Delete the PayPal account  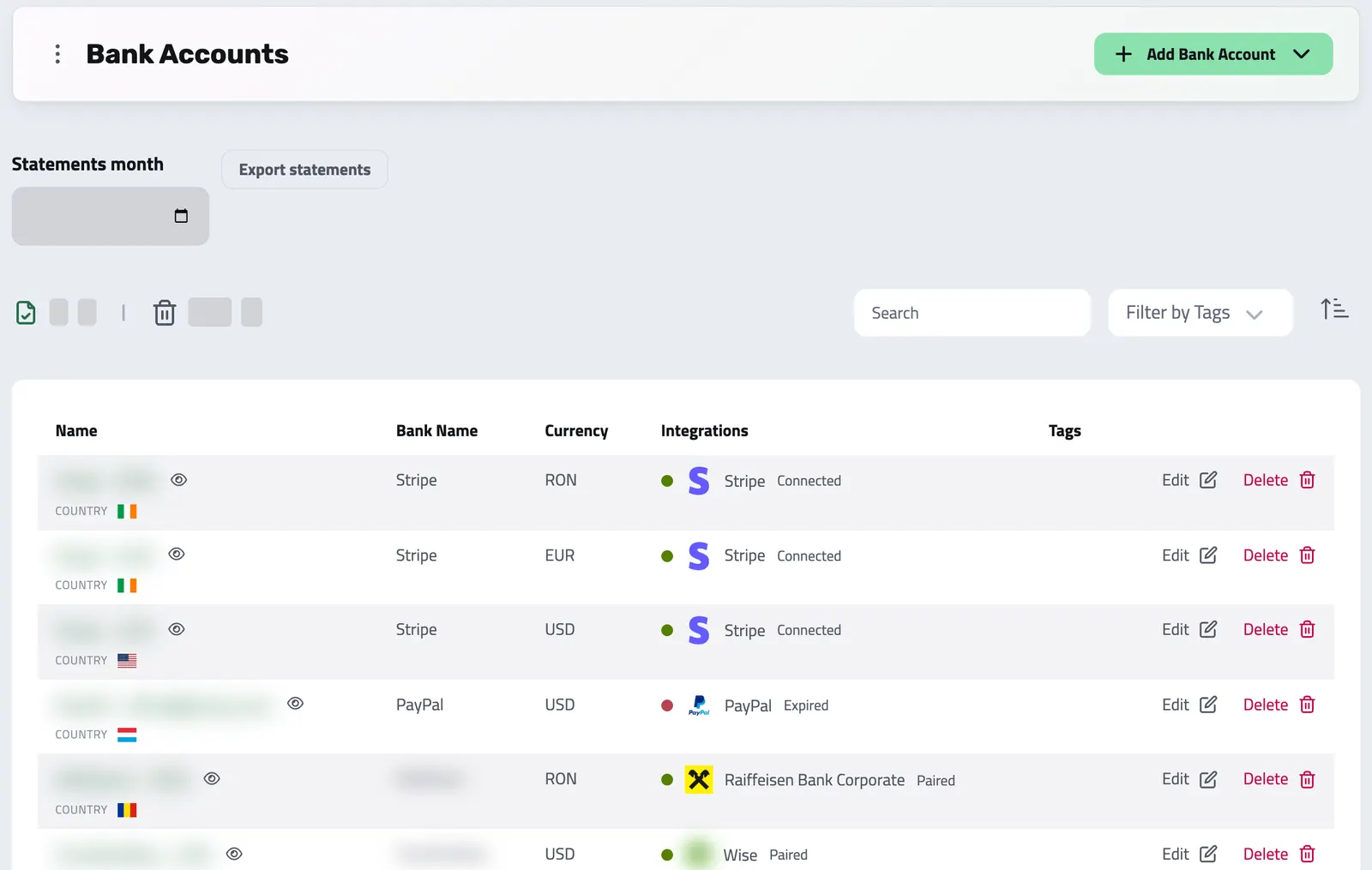1279,705
